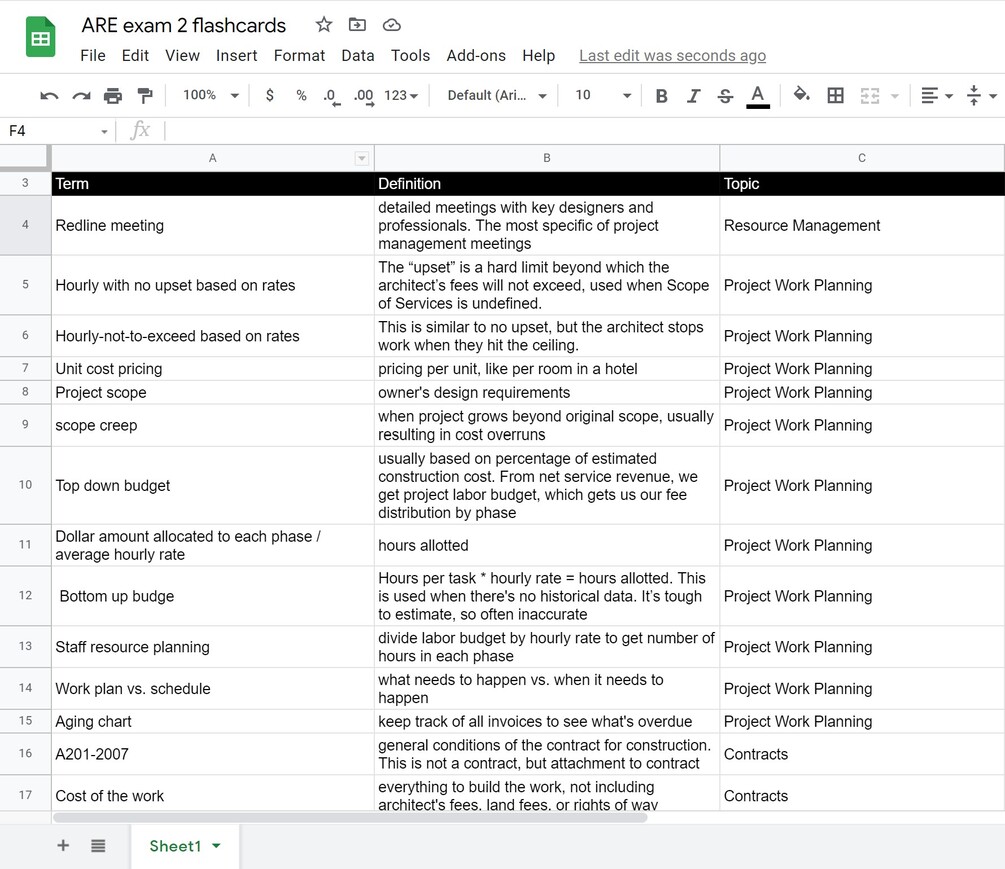Click the move to folder icon

[357, 25]
